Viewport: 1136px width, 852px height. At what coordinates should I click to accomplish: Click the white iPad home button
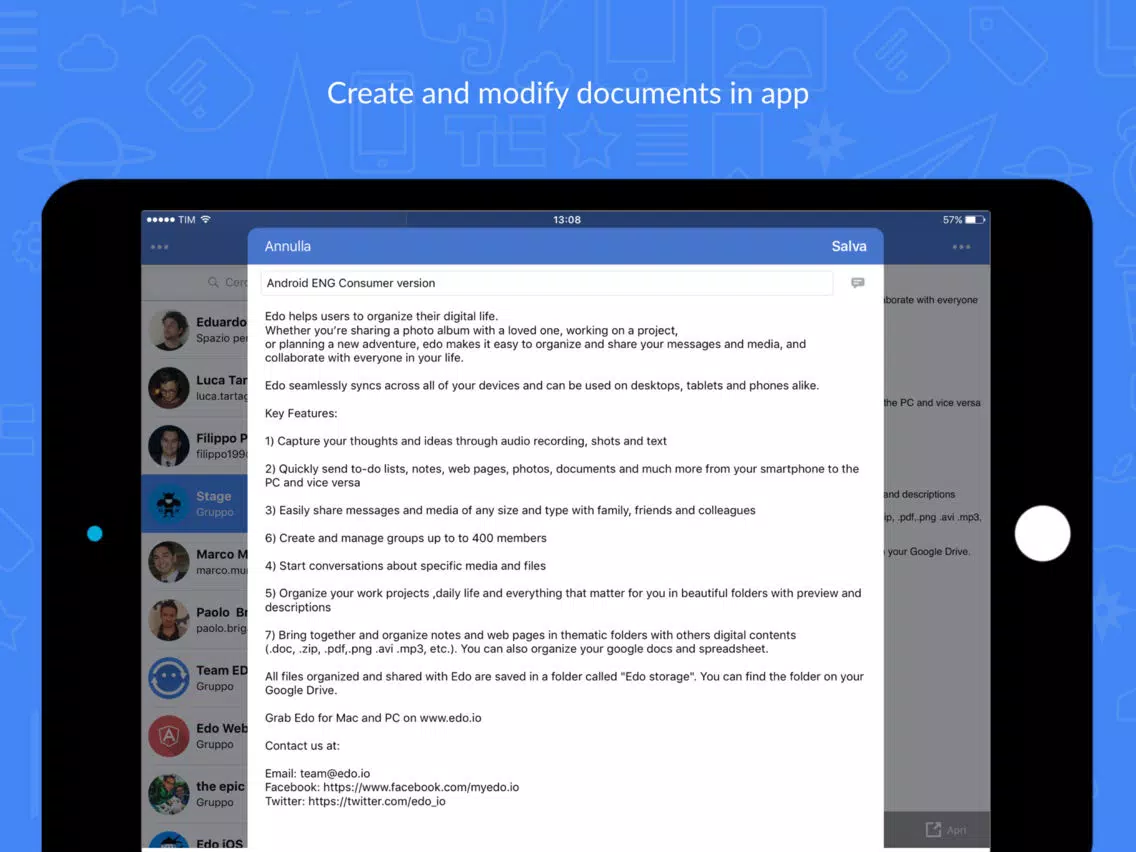(1042, 533)
